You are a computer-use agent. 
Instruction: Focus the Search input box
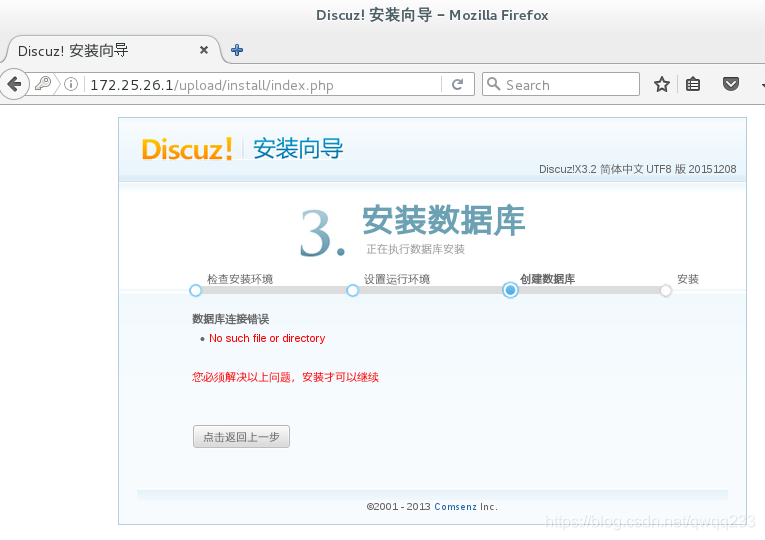561,84
